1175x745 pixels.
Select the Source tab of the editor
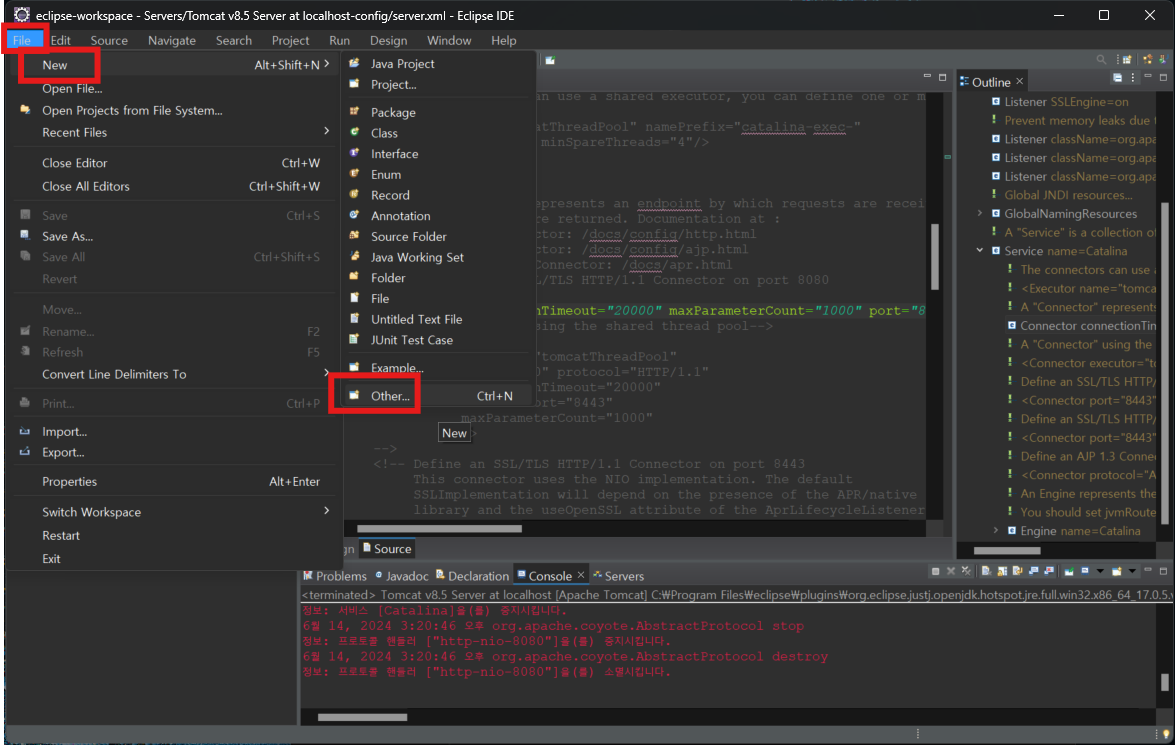387,549
